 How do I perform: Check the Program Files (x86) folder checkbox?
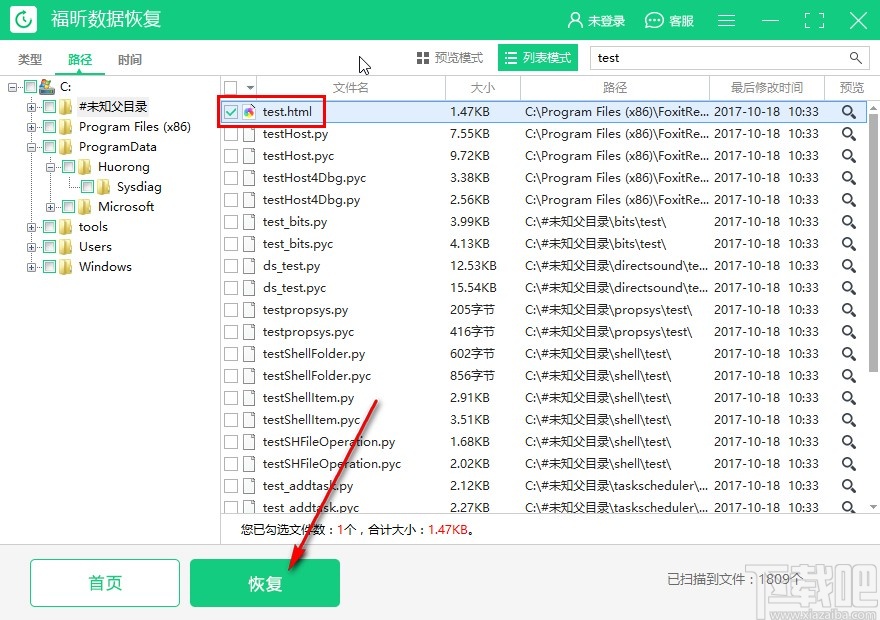point(49,127)
